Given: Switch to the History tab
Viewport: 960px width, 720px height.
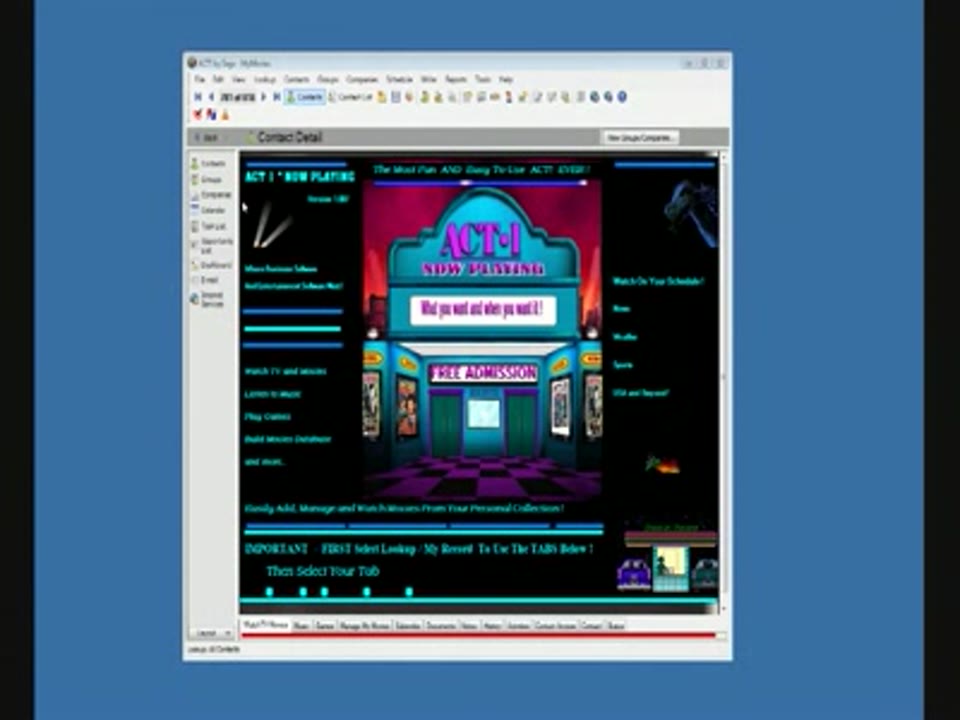Looking at the screenshot, I should click(x=492, y=626).
